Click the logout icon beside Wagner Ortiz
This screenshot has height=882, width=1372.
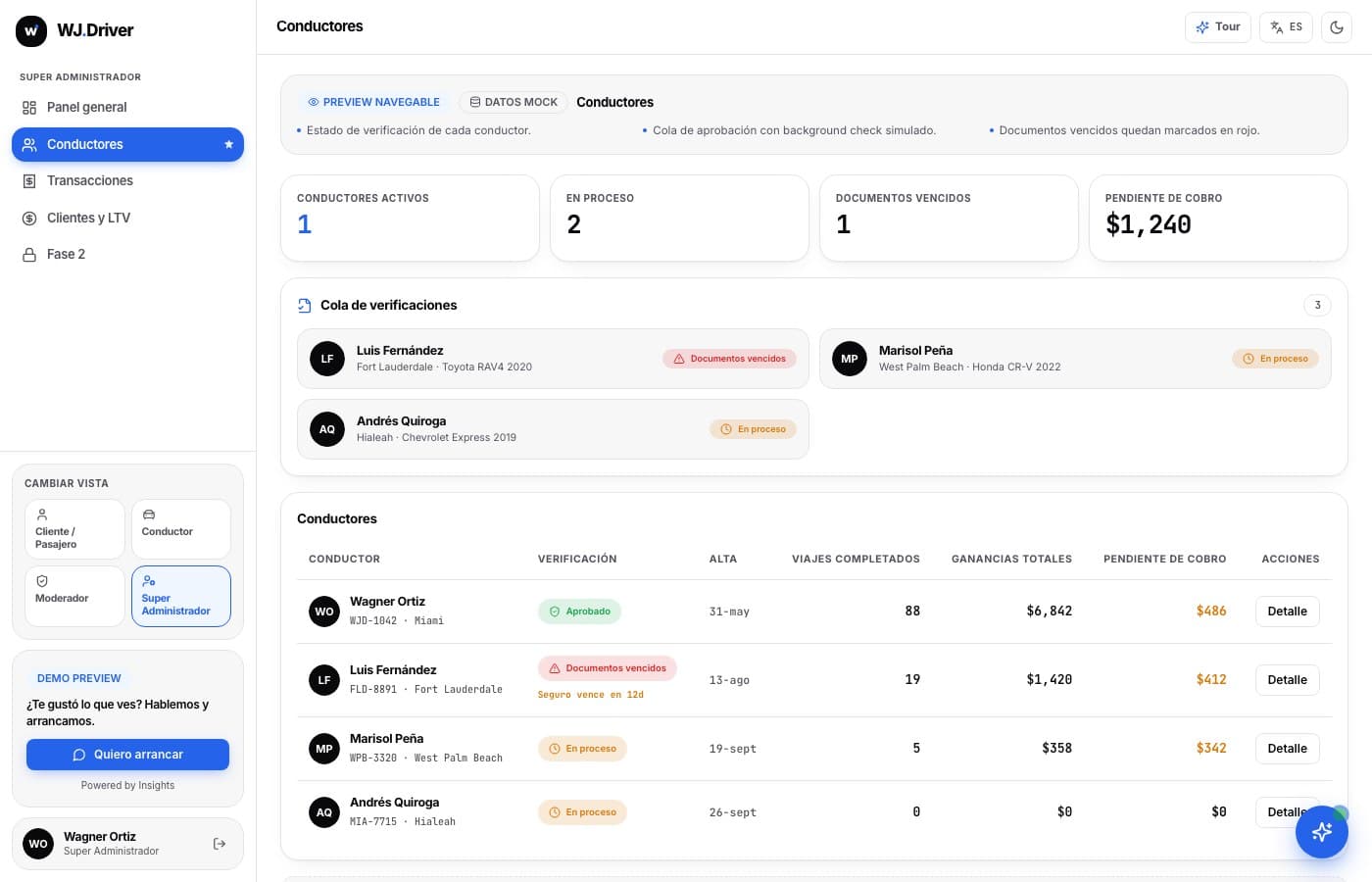click(220, 844)
